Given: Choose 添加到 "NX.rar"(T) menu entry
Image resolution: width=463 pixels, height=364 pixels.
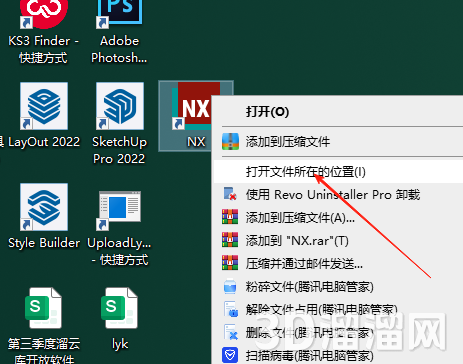Looking at the screenshot, I should pyautogui.click(x=337, y=240).
